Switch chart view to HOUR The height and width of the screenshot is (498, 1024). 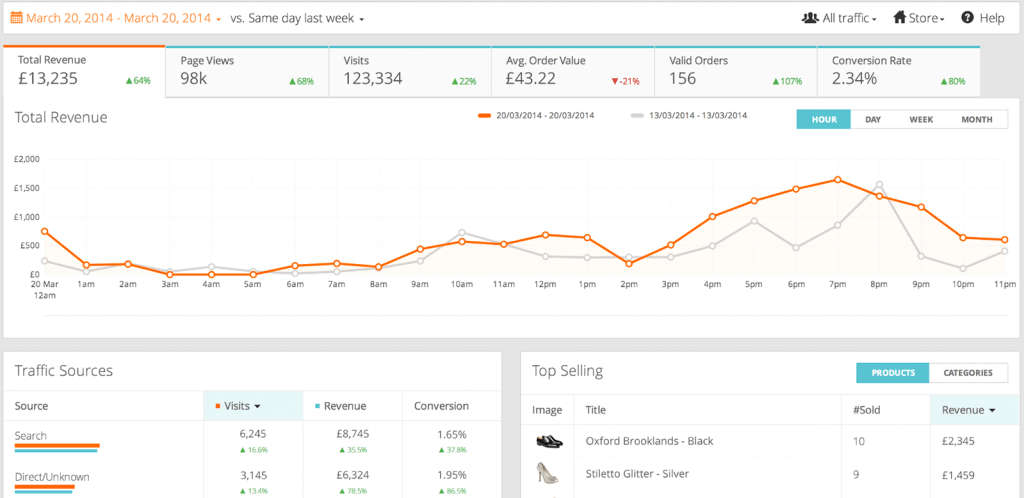click(824, 119)
